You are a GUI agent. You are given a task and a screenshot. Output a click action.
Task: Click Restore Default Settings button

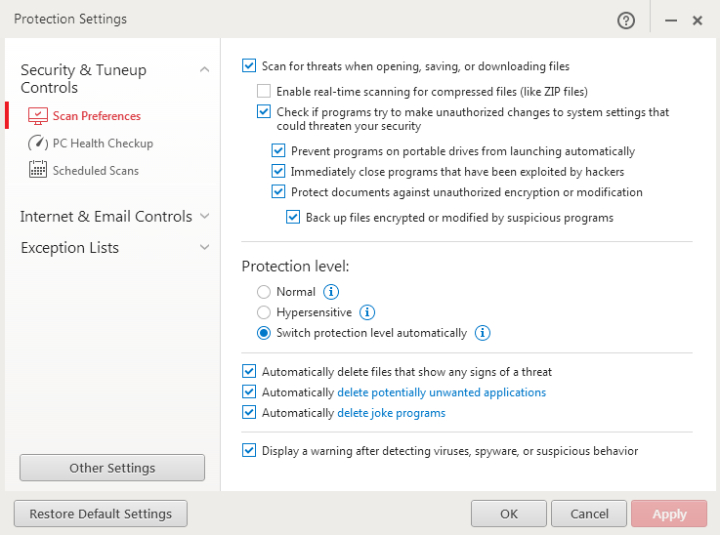(101, 513)
